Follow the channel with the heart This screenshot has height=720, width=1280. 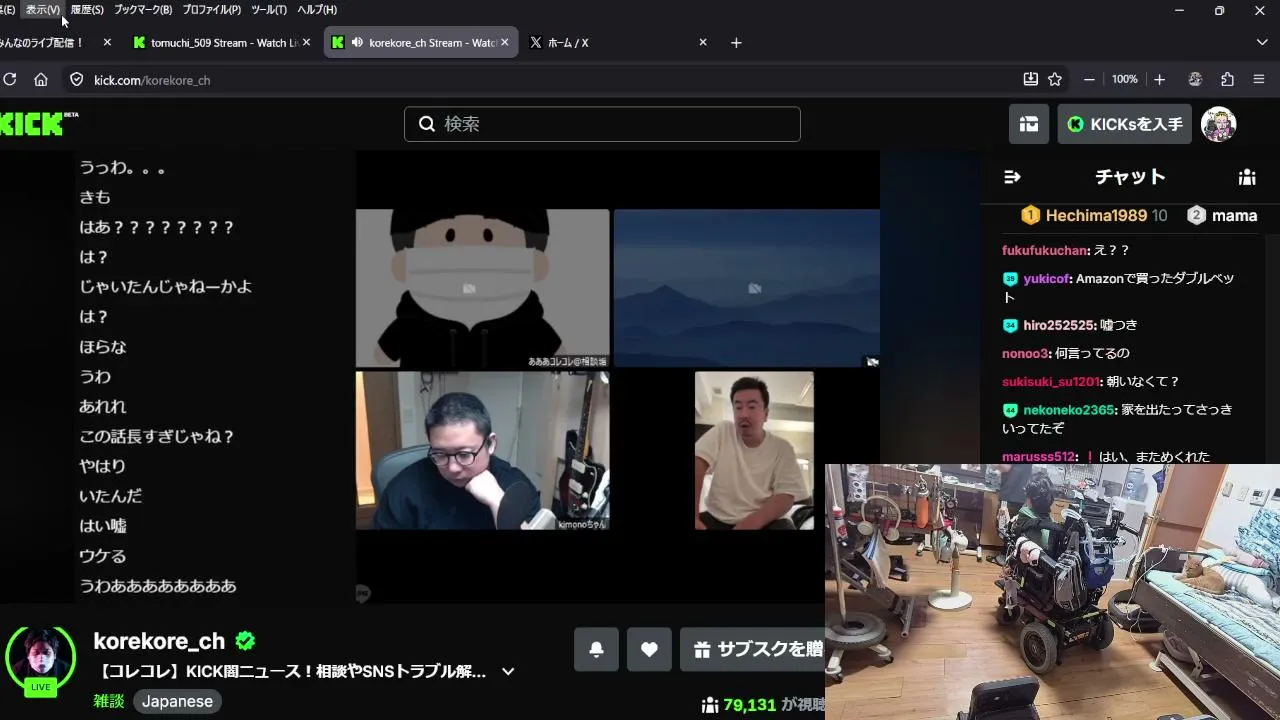[649, 650]
